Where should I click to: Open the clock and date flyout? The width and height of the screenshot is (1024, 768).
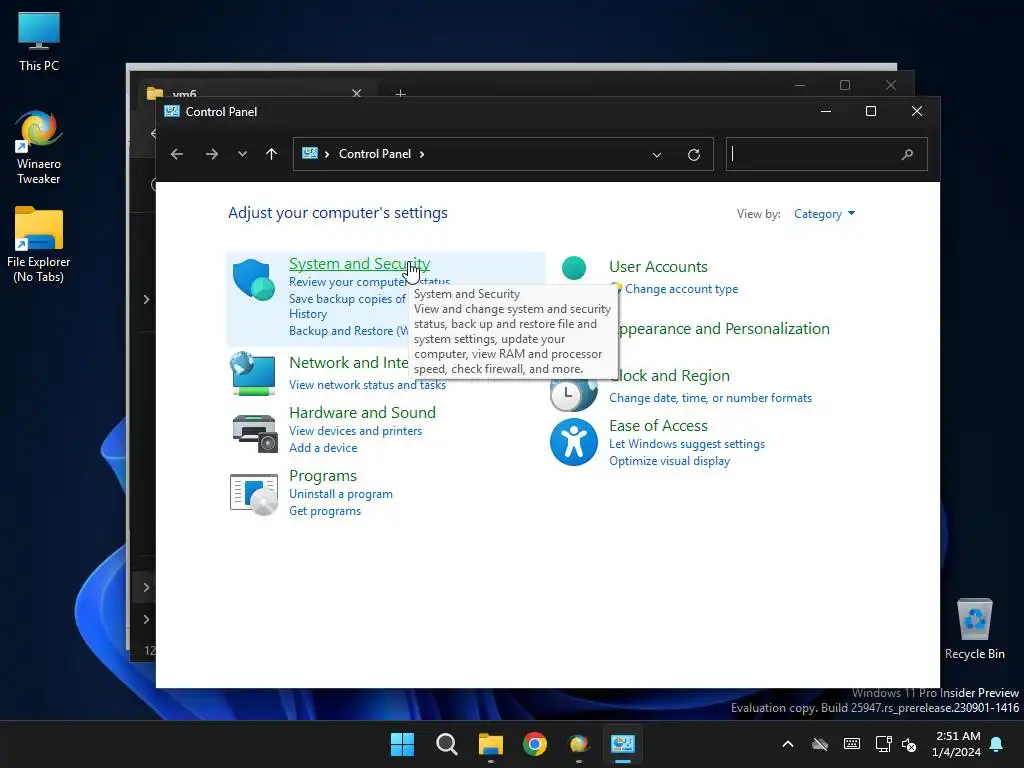coord(957,744)
